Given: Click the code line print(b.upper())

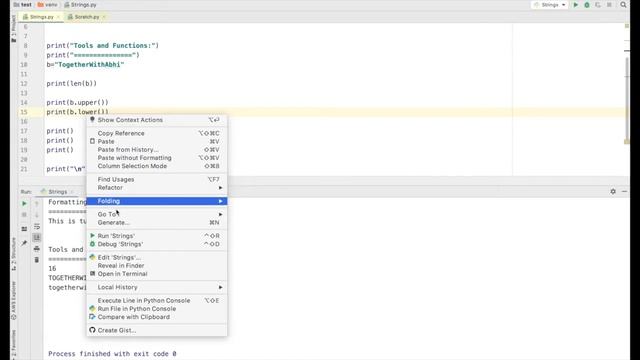Looking at the screenshot, I should tap(77, 102).
